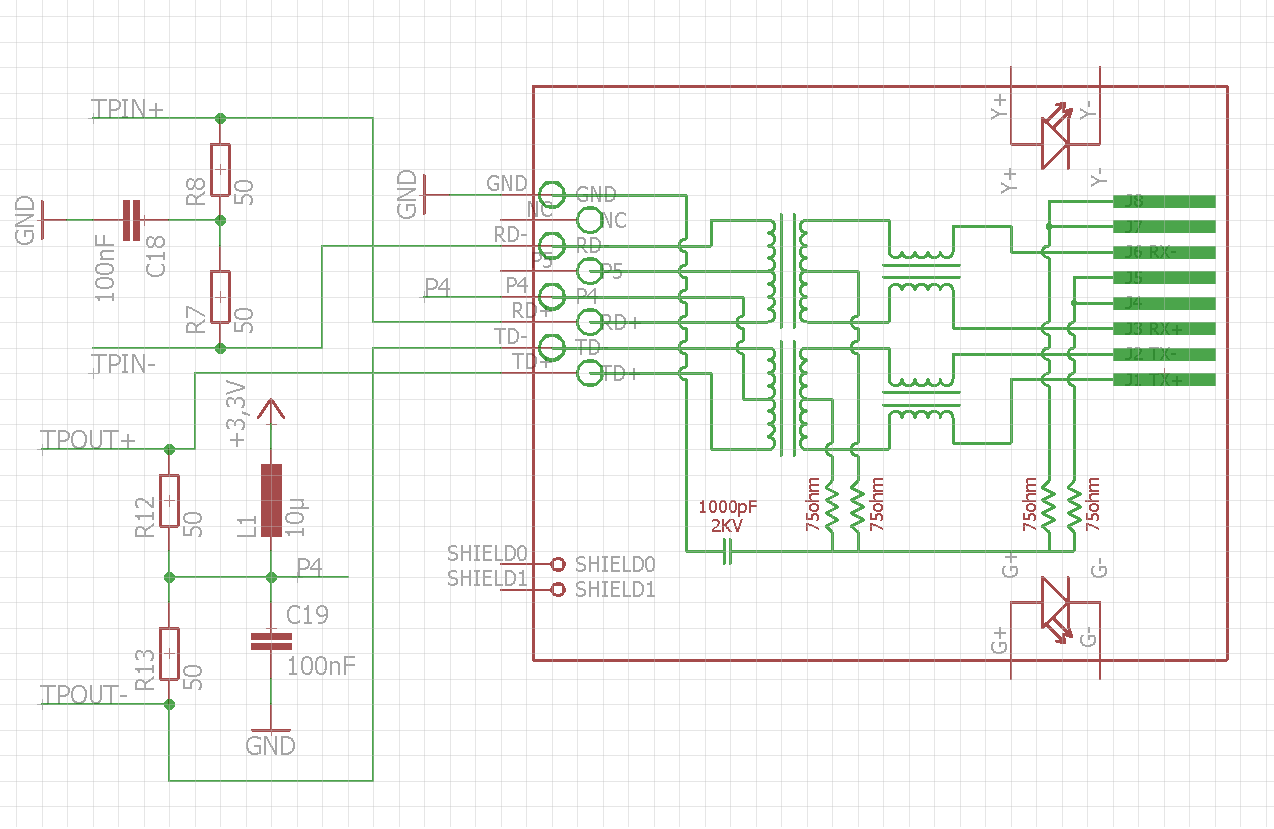The width and height of the screenshot is (1274, 829).
Task: Select inductor L1 symbol
Action: (x=271, y=501)
